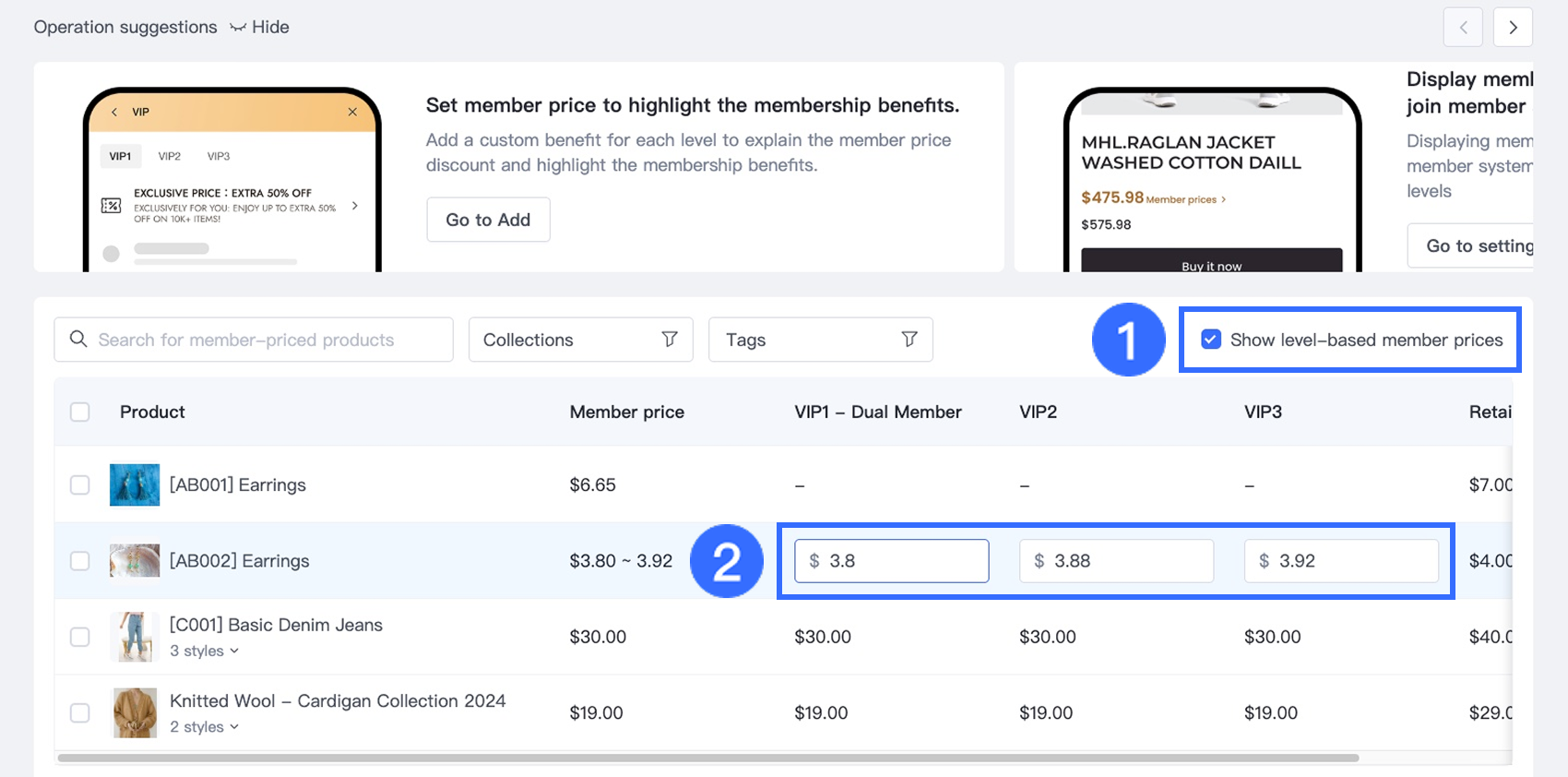Click the exclusive price coupon icon
The image size is (1568, 777).
(111, 206)
